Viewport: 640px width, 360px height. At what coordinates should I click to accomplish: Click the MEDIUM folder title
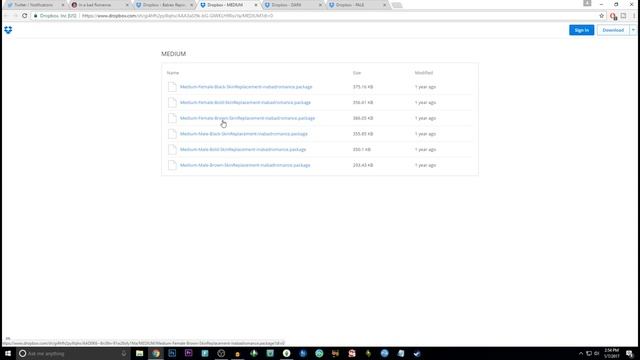pos(173,54)
